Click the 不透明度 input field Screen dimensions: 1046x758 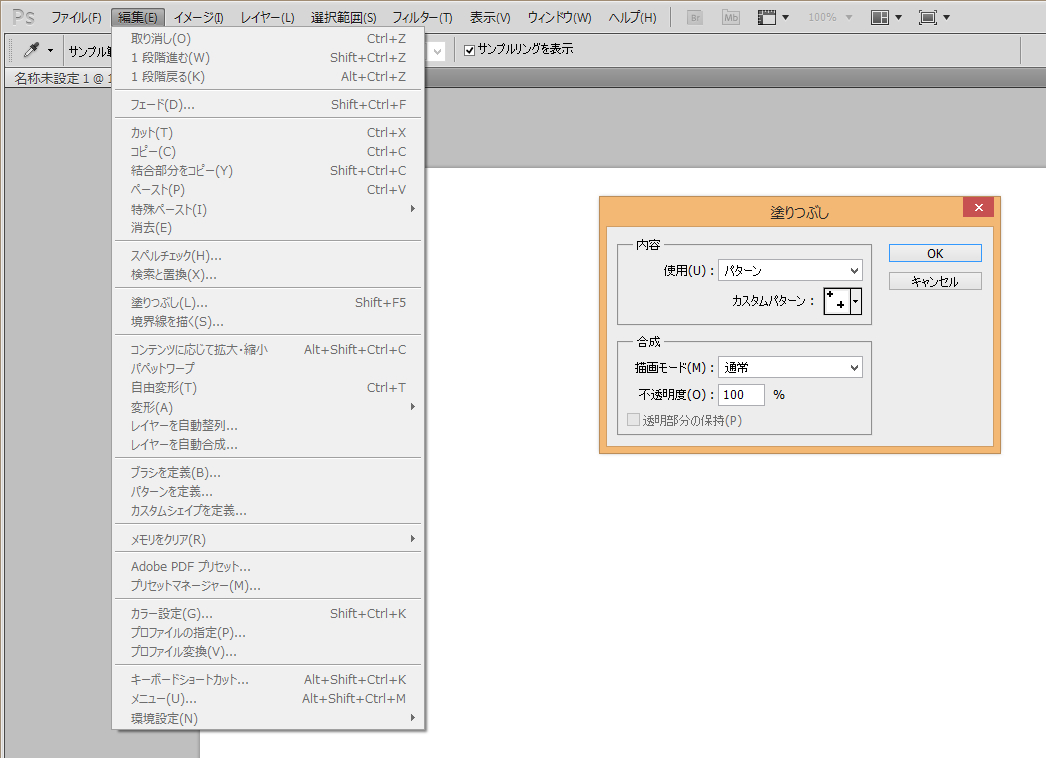741,395
